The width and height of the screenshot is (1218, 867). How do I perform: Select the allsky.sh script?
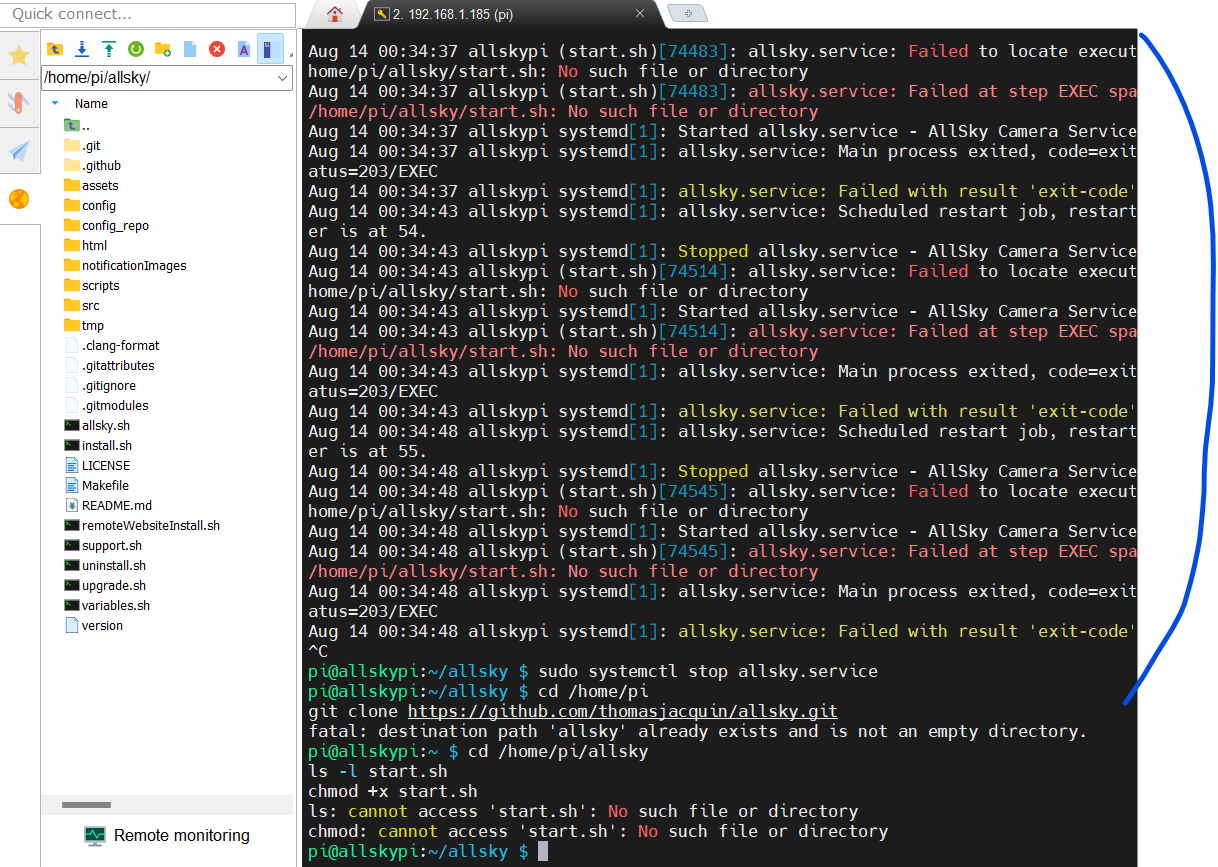pos(97,425)
